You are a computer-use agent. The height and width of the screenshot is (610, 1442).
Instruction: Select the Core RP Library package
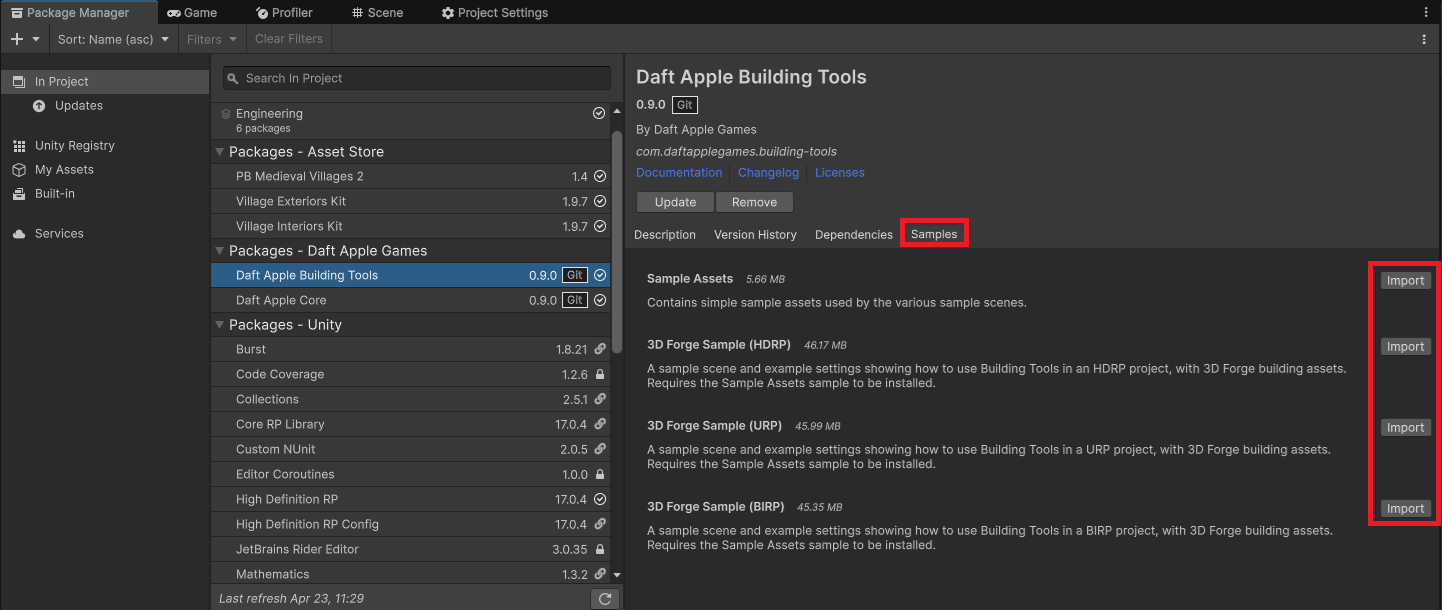(410, 424)
